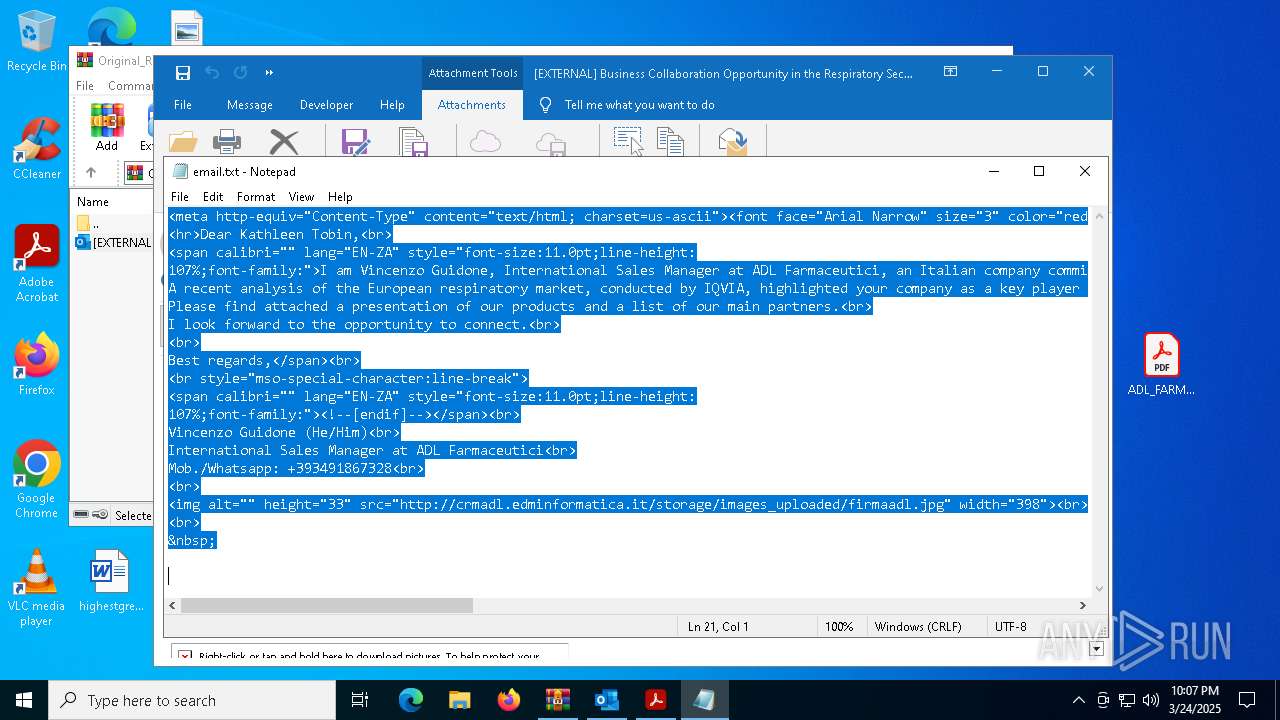Open the Outlook File tab

pyautogui.click(x=183, y=105)
